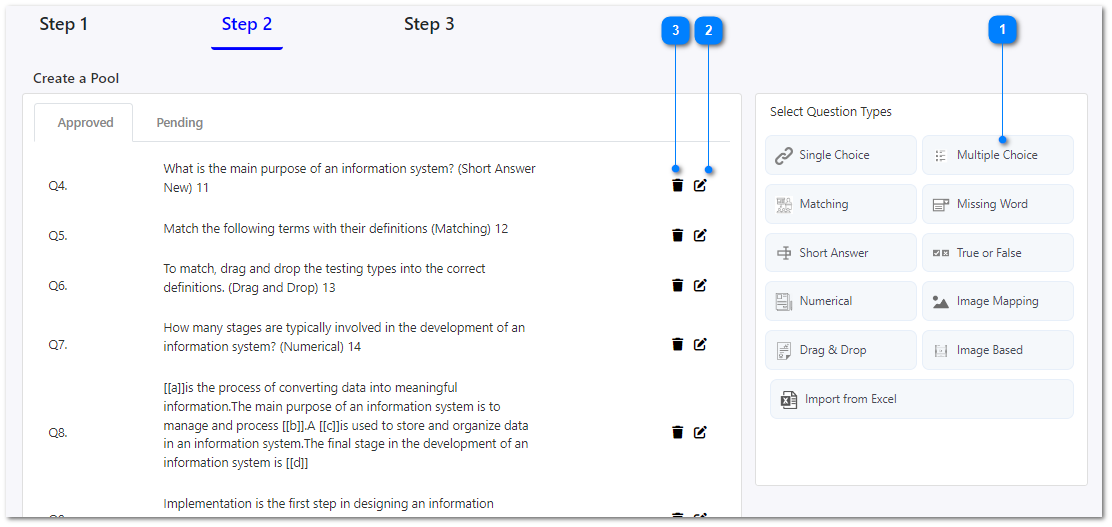The width and height of the screenshot is (1112, 527).
Task: Edit the Q8 missing word question
Action: [x=700, y=432]
